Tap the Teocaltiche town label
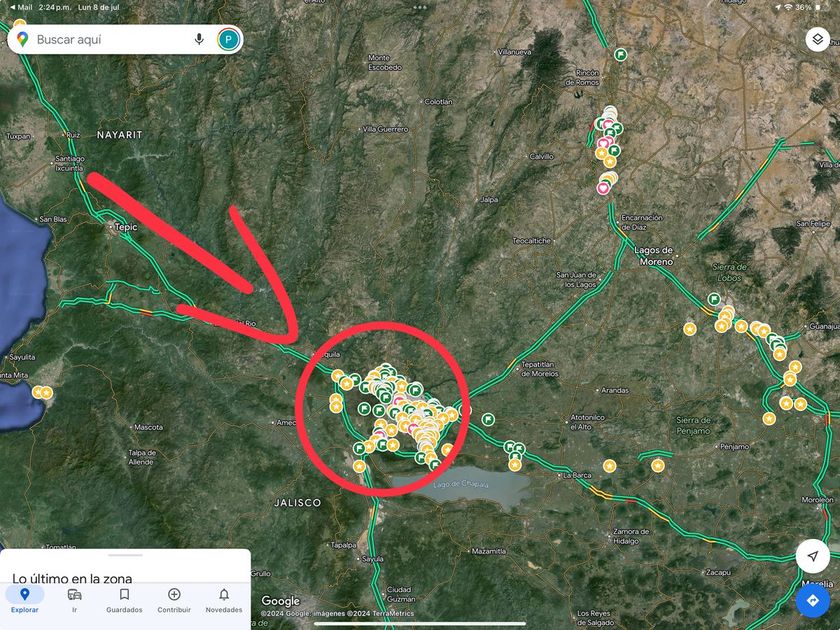This screenshot has width=840, height=630. (x=531, y=241)
